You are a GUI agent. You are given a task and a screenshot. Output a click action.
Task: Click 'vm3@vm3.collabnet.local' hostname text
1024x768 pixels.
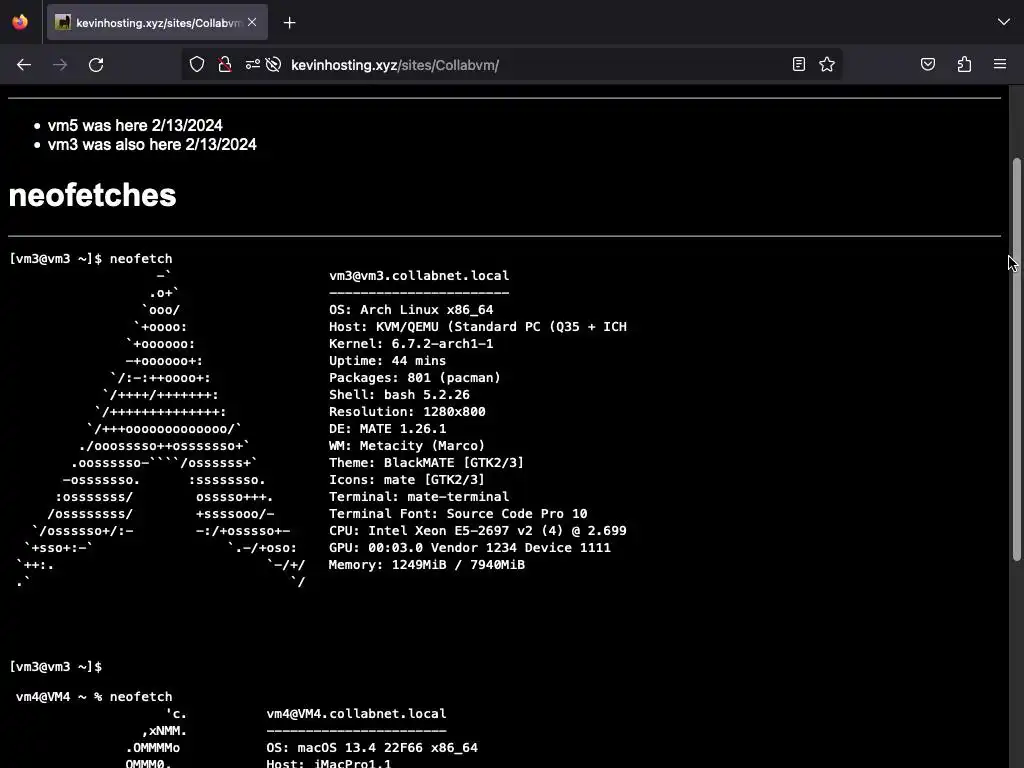(x=419, y=276)
